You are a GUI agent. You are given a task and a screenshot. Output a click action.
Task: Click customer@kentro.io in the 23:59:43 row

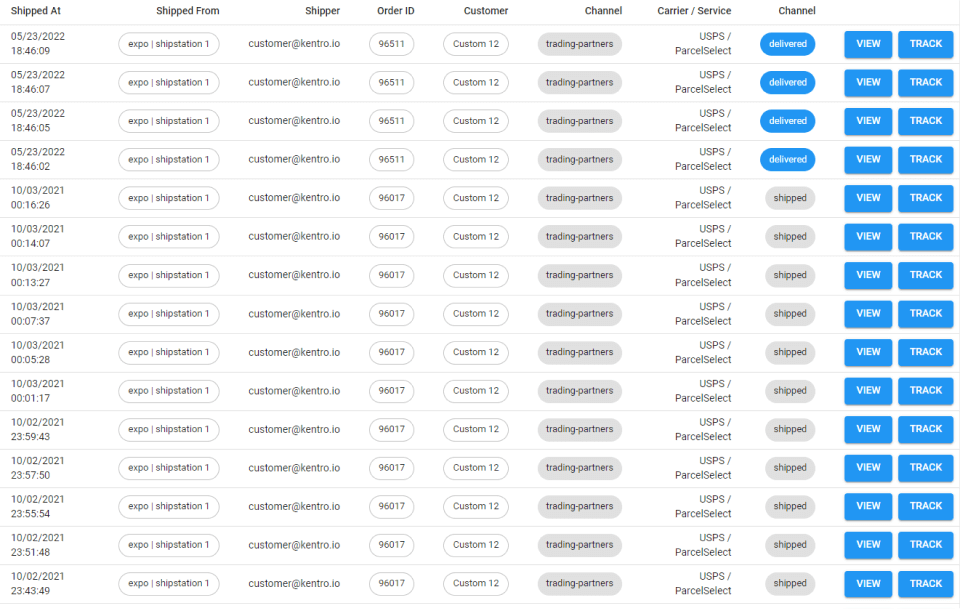tap(294, 430)
